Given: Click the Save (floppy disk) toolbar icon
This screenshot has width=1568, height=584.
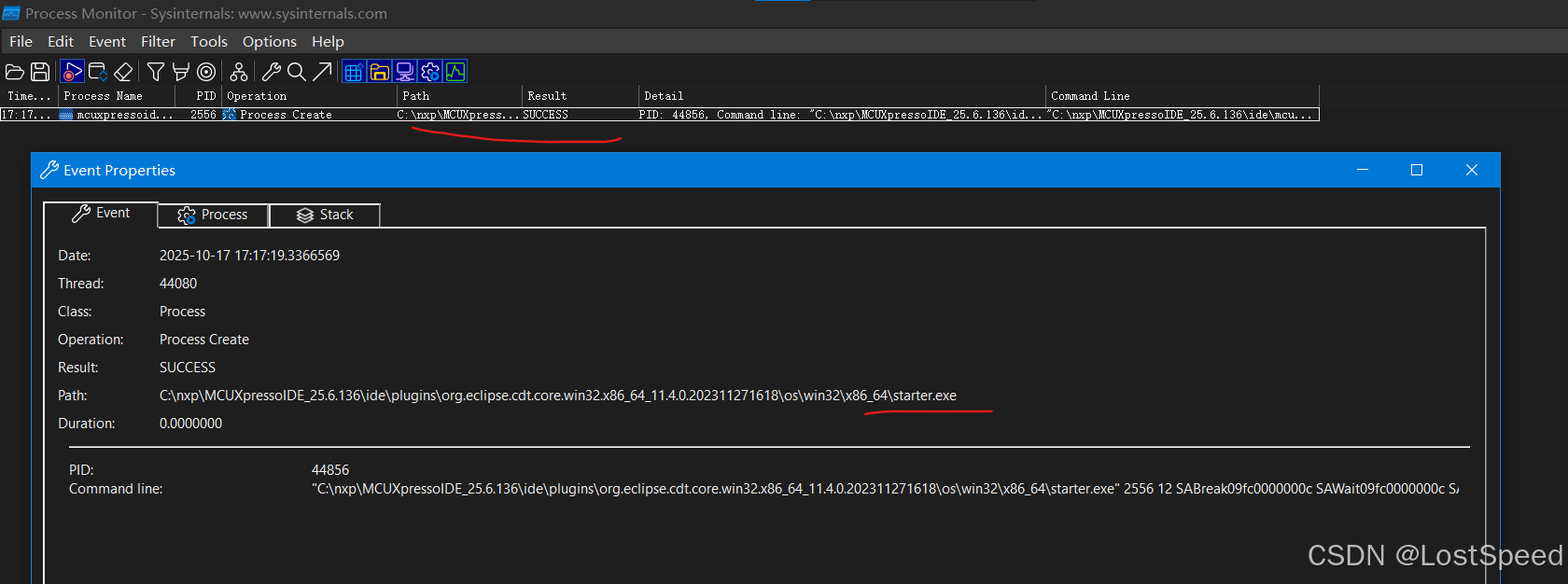Looking at the screenshot, I should [40, 72].
